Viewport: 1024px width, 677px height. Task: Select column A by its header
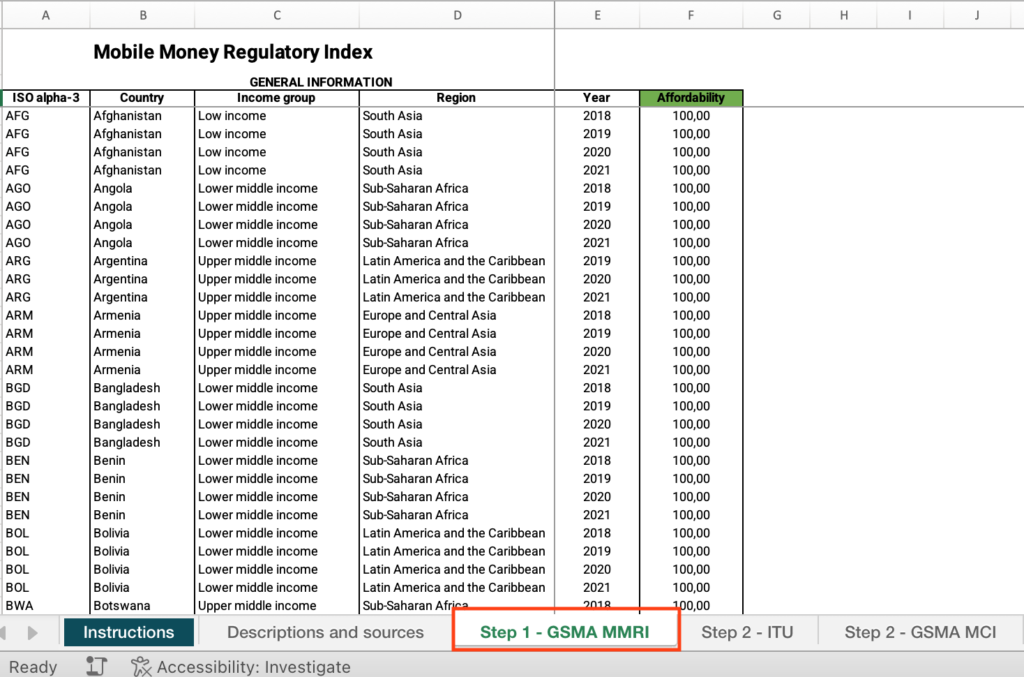pos(46,15)
